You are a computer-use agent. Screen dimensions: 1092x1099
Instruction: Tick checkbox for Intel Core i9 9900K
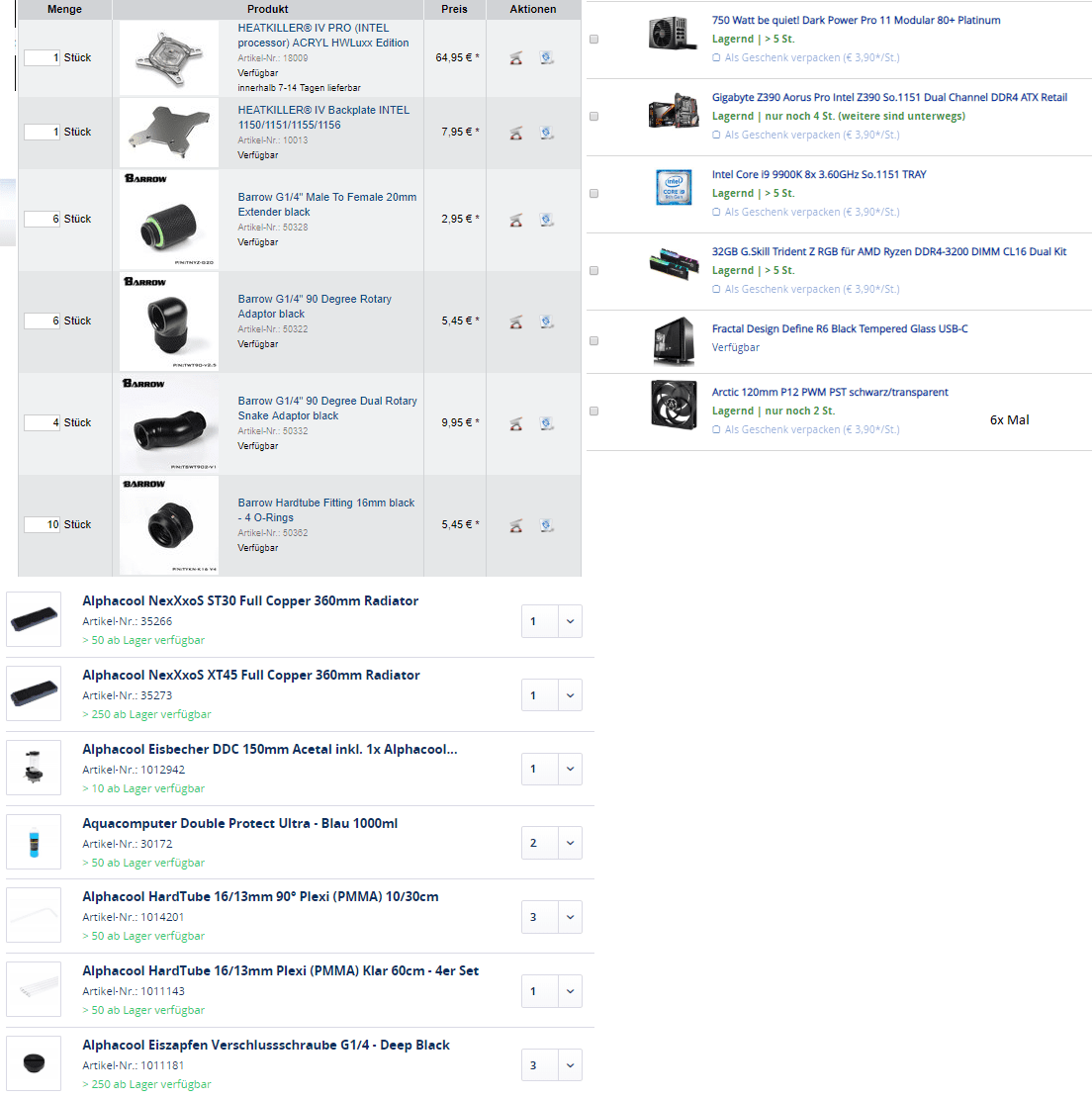pyautogui.click(x=593, y=194)
